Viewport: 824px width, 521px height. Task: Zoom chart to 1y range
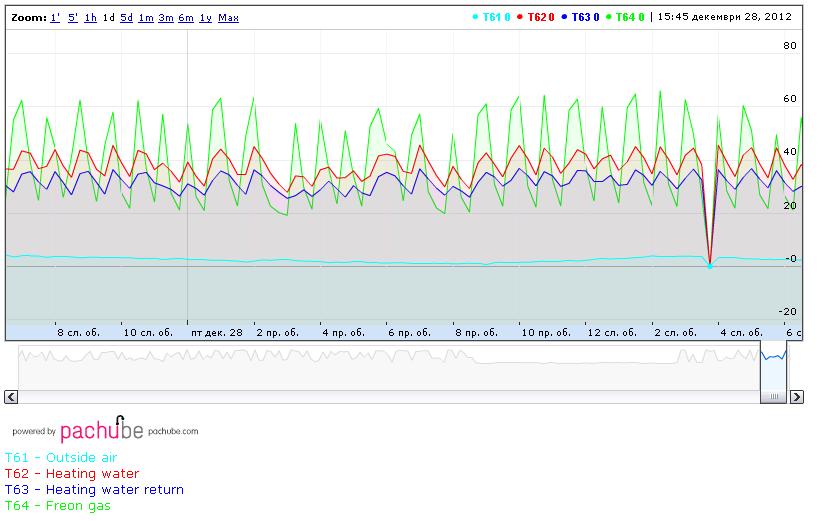205,18
